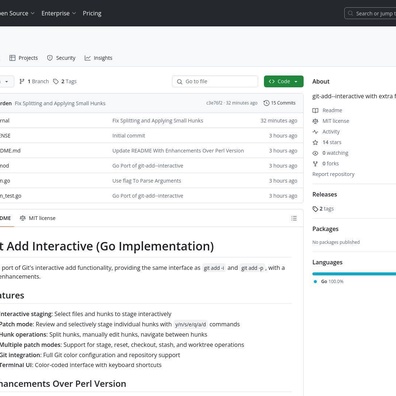396x396 pixels.
Task: Open Use flag To Parse Arguments commit
Action: (147, 181)
